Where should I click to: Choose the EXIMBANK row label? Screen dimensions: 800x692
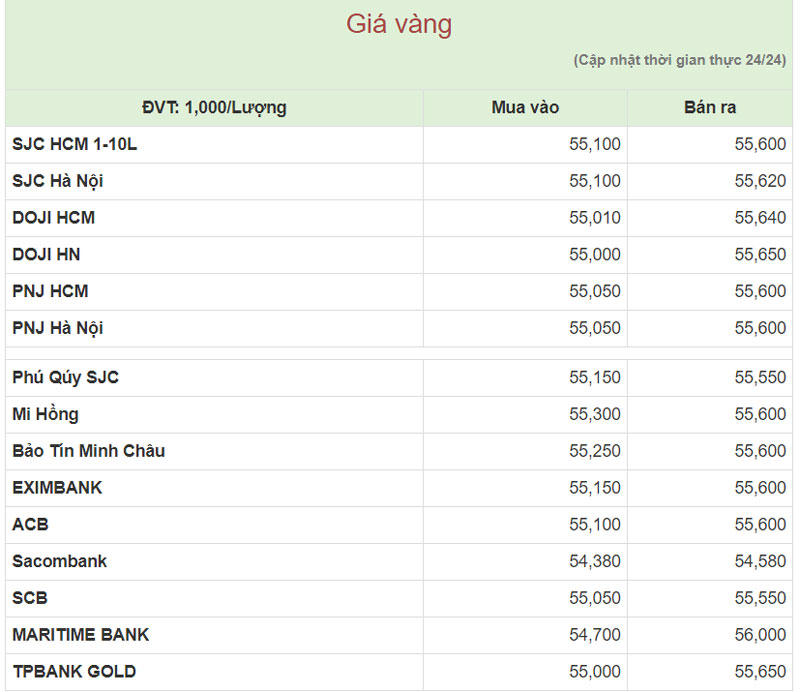point(57,488)
